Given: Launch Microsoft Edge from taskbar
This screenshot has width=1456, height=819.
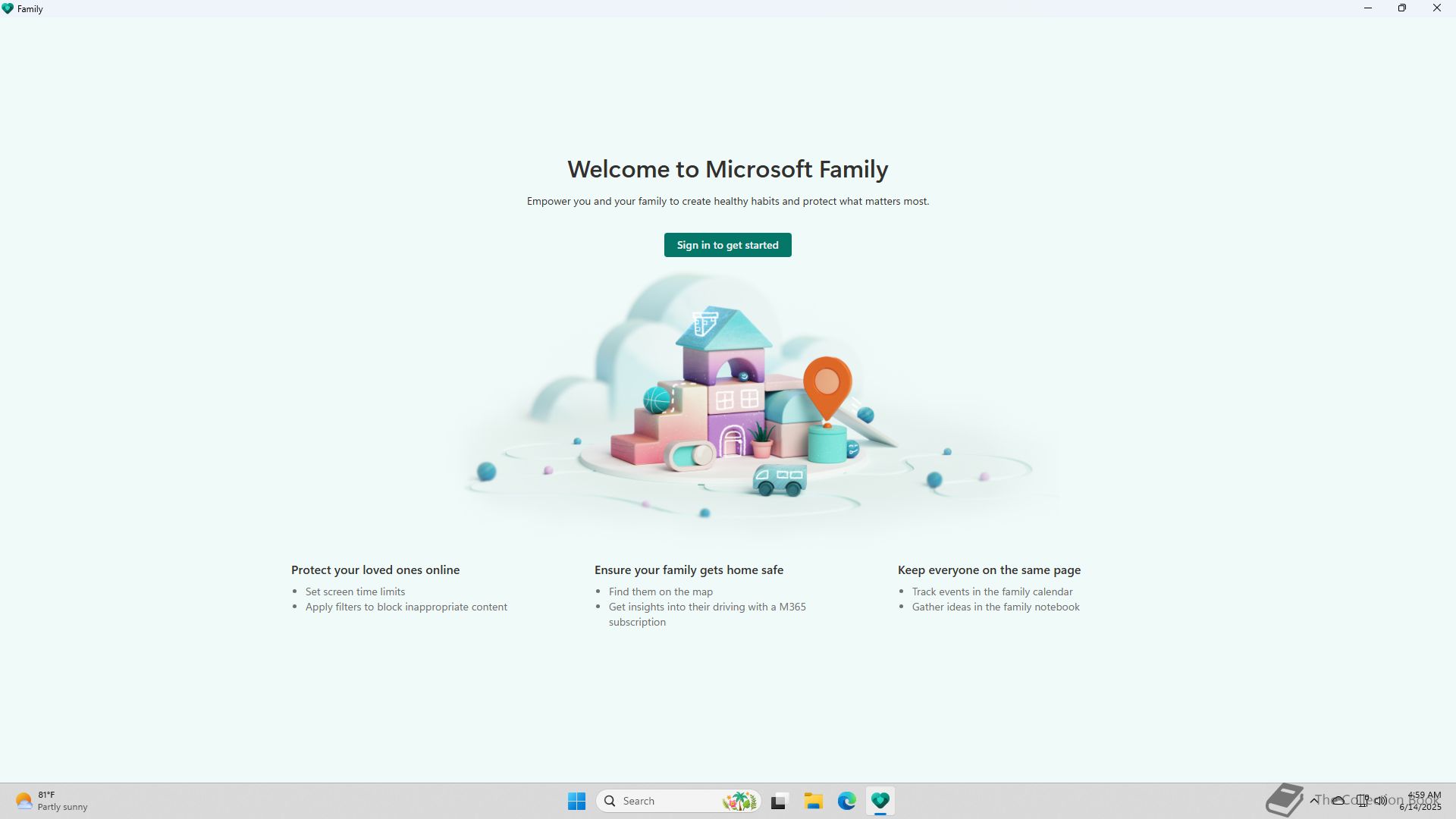Looking at the screenshot, I should pyautogui.click(x=846, y=801).
